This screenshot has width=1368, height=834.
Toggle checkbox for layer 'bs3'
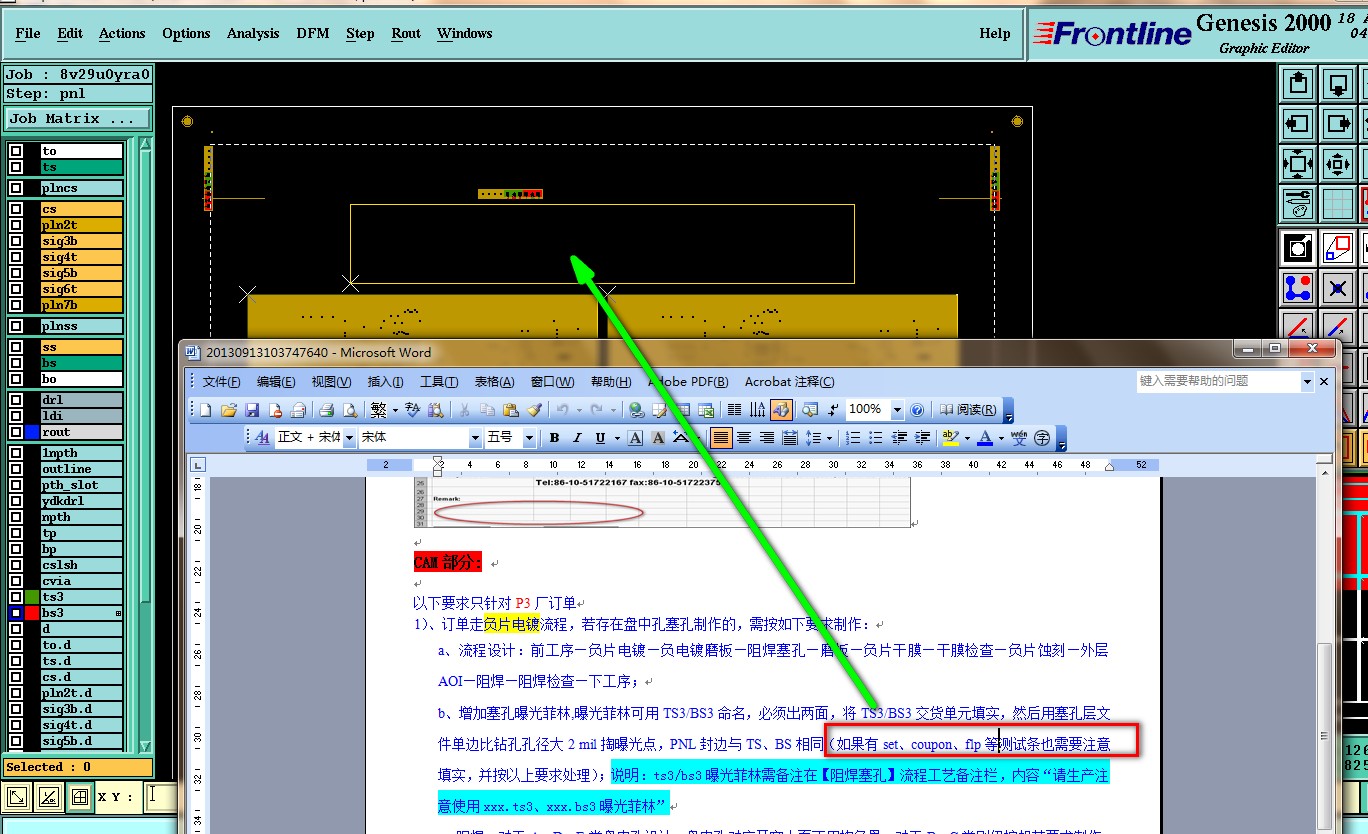point(15,613)
